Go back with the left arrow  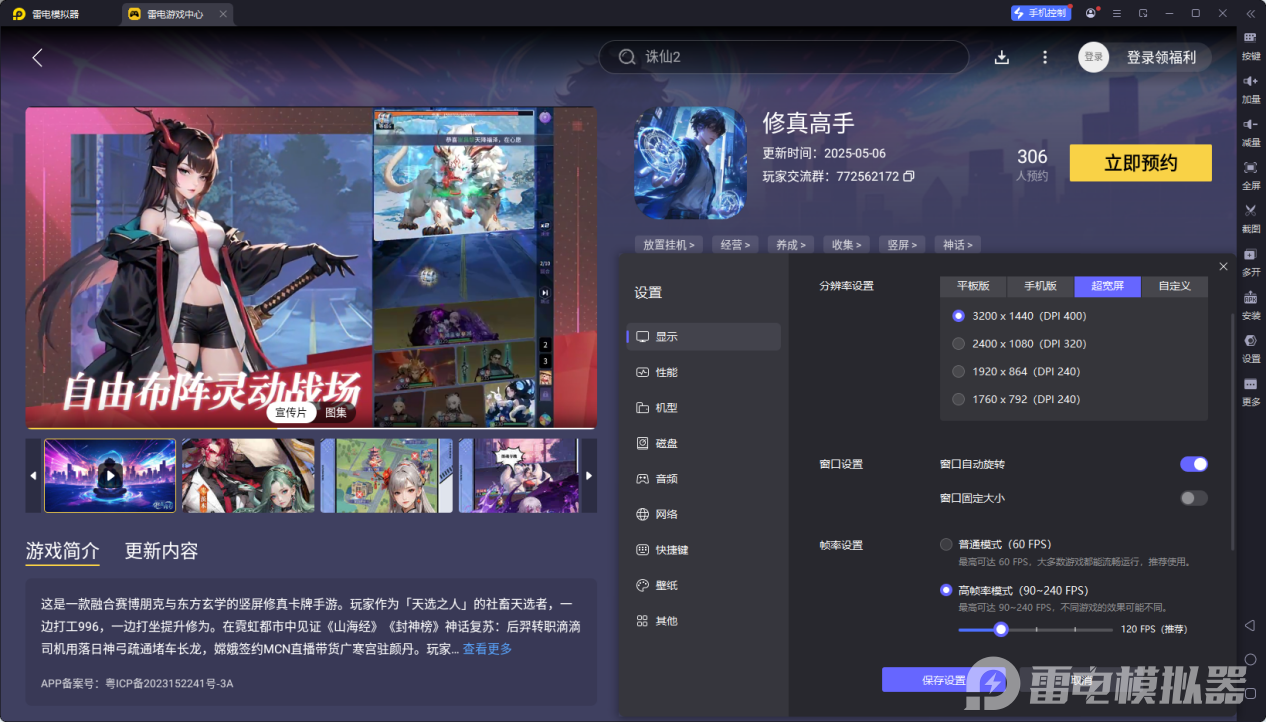(x=37, y=58)
